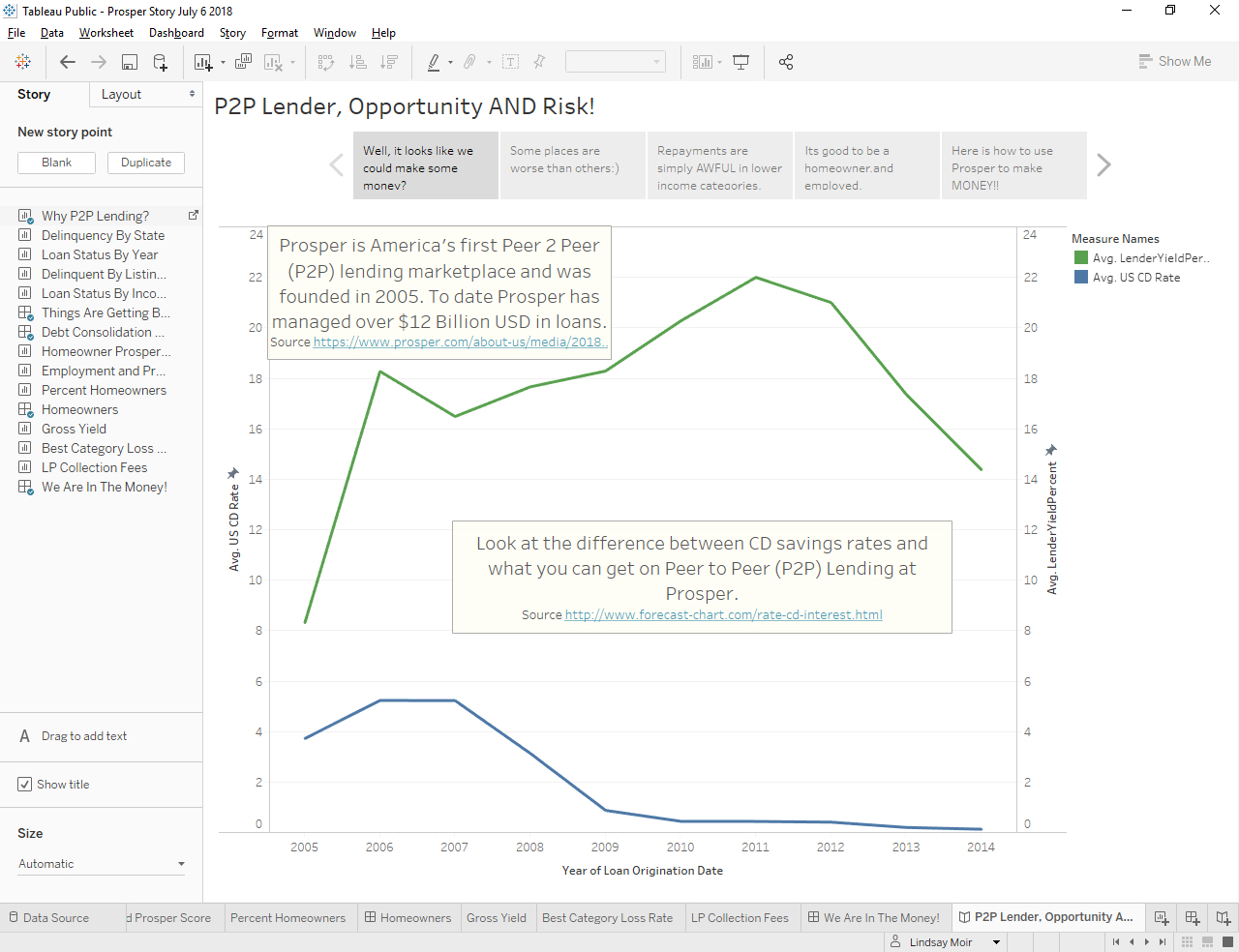Viewport: 1239px width, 952px height.
Task: Open the Size Automatic dropdown
Action: 102,864
